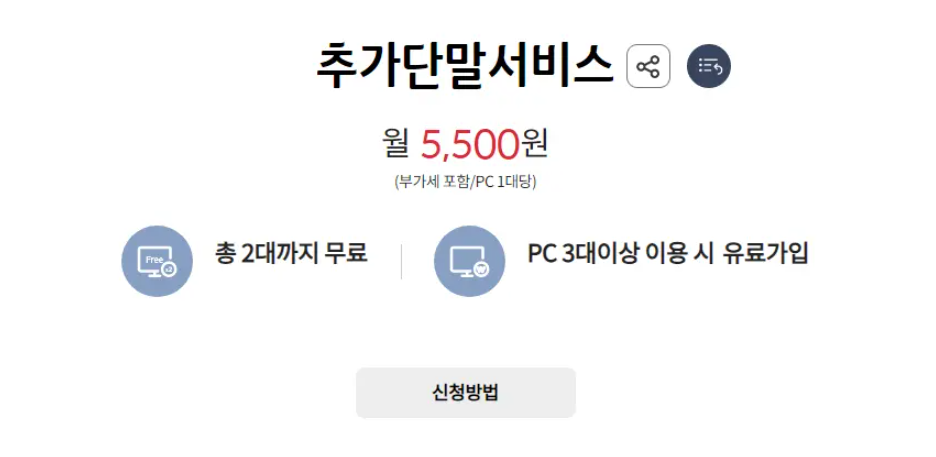Open the 신청방법 button
The image size is (936, 457).
[x=466, y=393]
